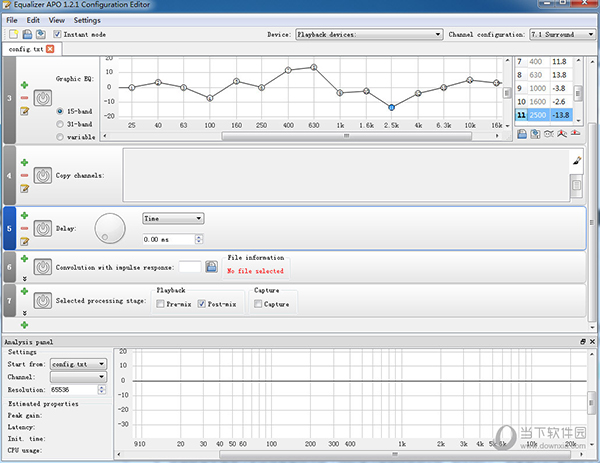
Task: Add filter above Convolution row 6
Action: pyautogui.click(x=24, y=259)
